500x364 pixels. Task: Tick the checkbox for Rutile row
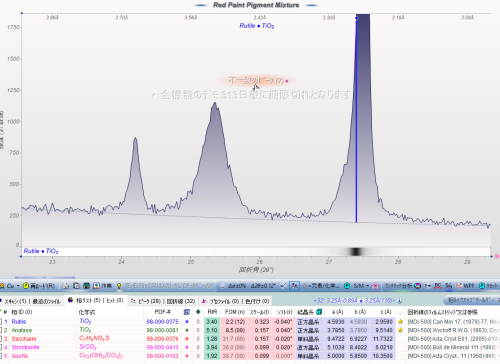(x=1, y=322)
